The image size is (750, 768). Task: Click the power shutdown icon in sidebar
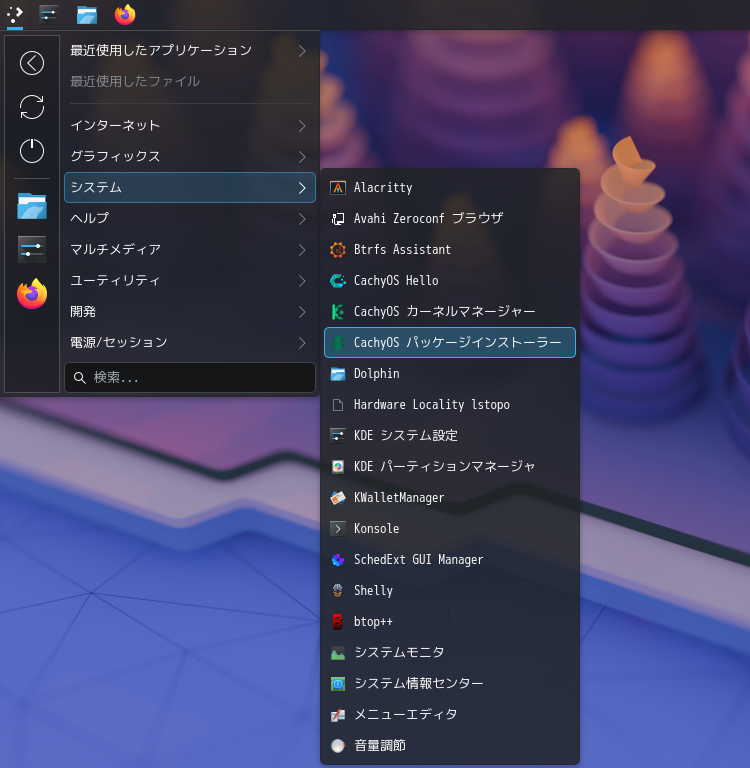click(x=32, y=150)
